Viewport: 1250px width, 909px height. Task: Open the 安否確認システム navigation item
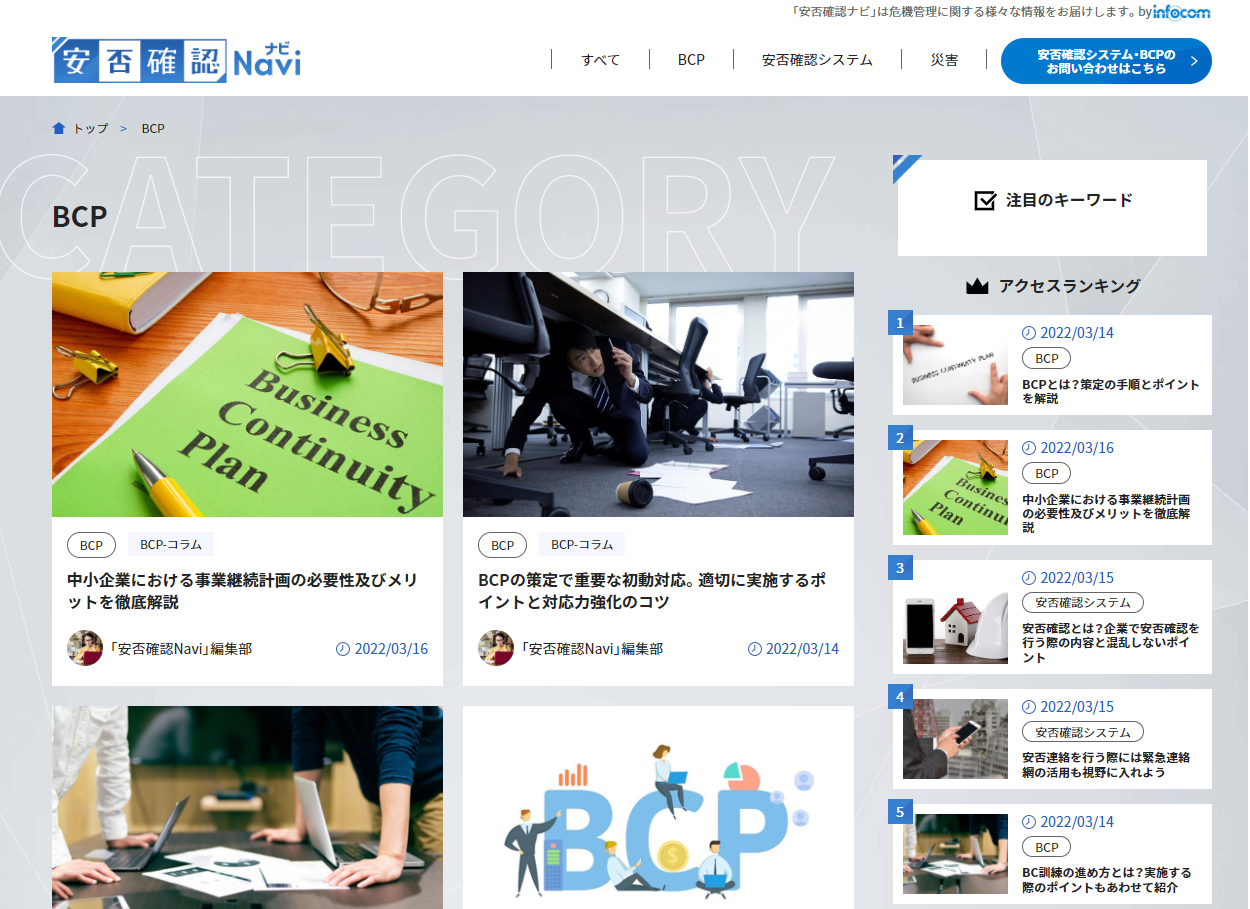[x=817, y=60]
